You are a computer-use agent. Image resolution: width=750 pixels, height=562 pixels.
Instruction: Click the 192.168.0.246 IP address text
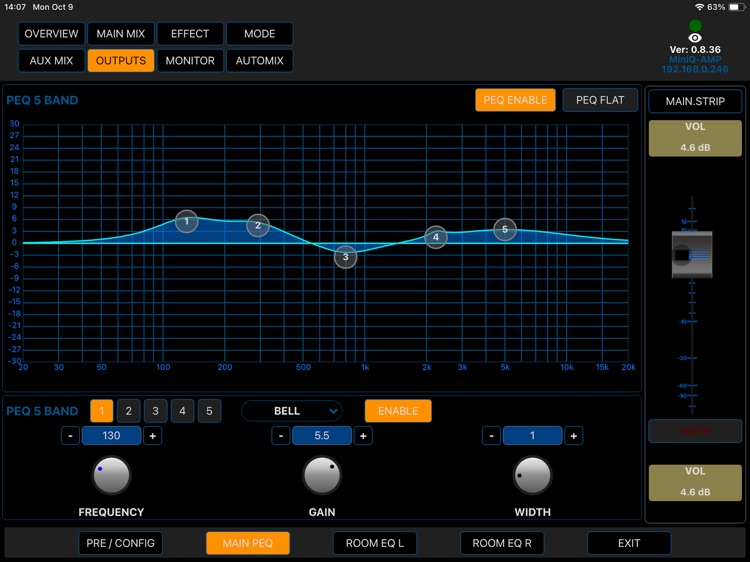(x=695, y=69)
